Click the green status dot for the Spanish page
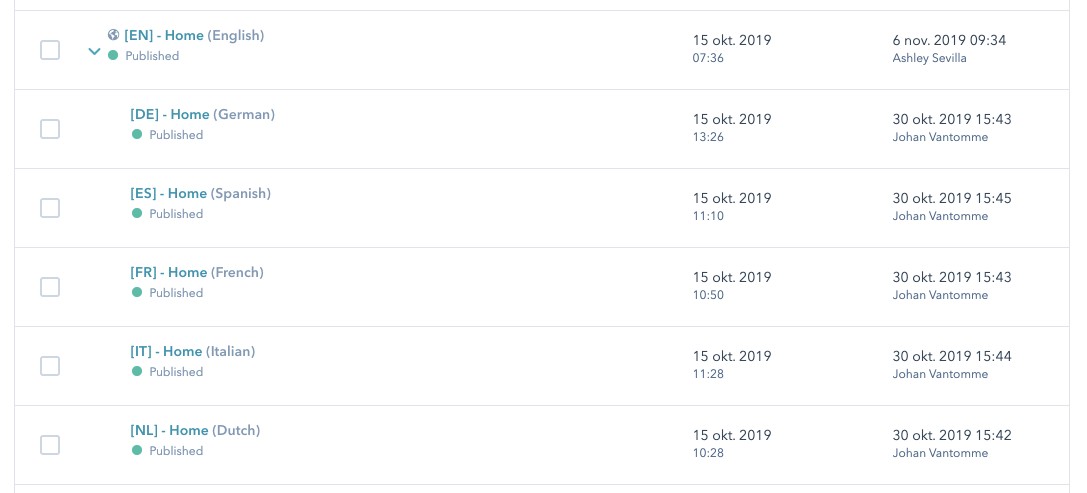1087x493 pixels. [137, 214]
